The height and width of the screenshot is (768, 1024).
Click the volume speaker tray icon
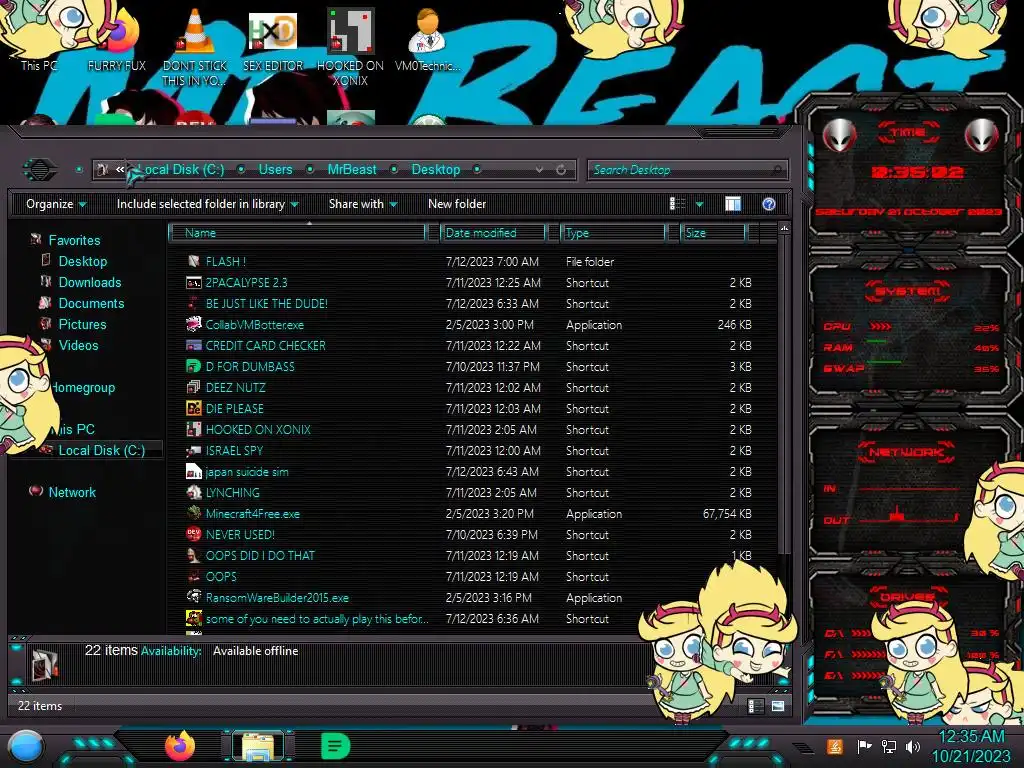912,746
